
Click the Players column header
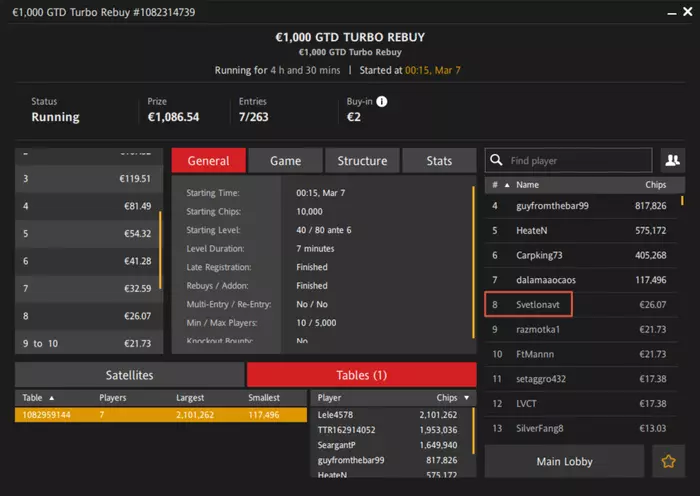click(x=112, y=398)
